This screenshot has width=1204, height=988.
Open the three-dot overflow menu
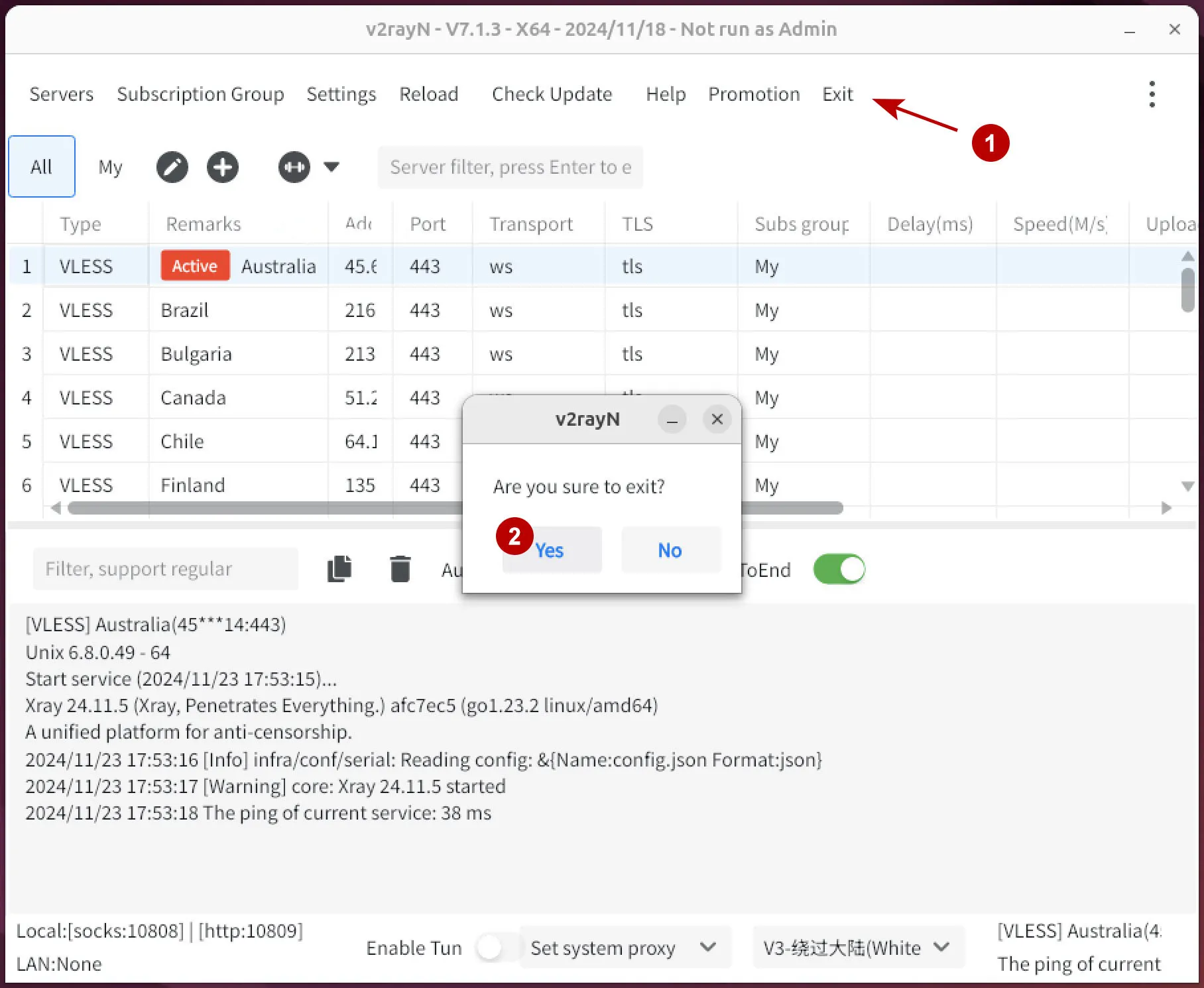click(x=1152, y=94)
